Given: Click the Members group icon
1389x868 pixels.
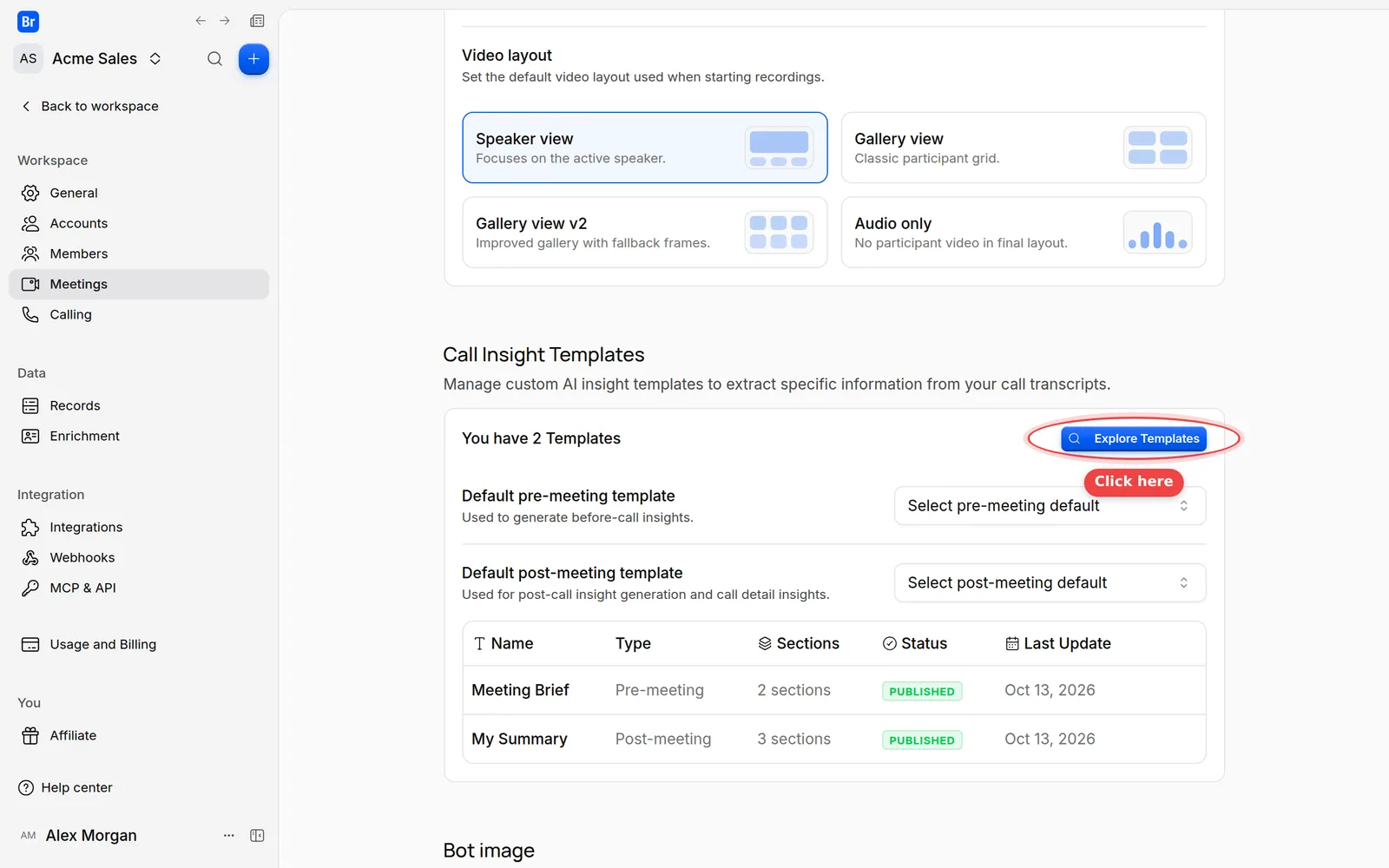Looking at the screenshot, I should [30, 253].
